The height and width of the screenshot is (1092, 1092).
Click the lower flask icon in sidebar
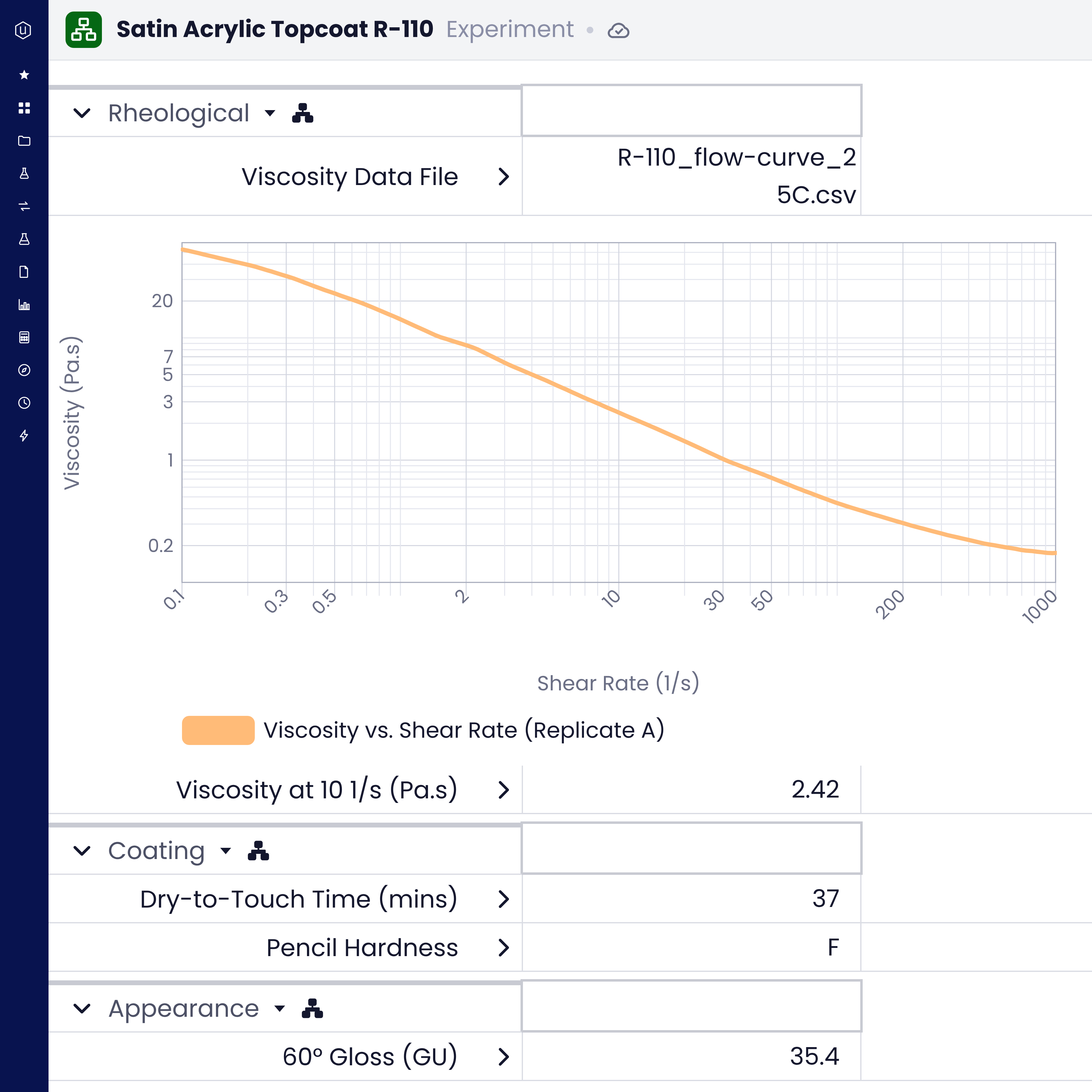tap(24, 239)
